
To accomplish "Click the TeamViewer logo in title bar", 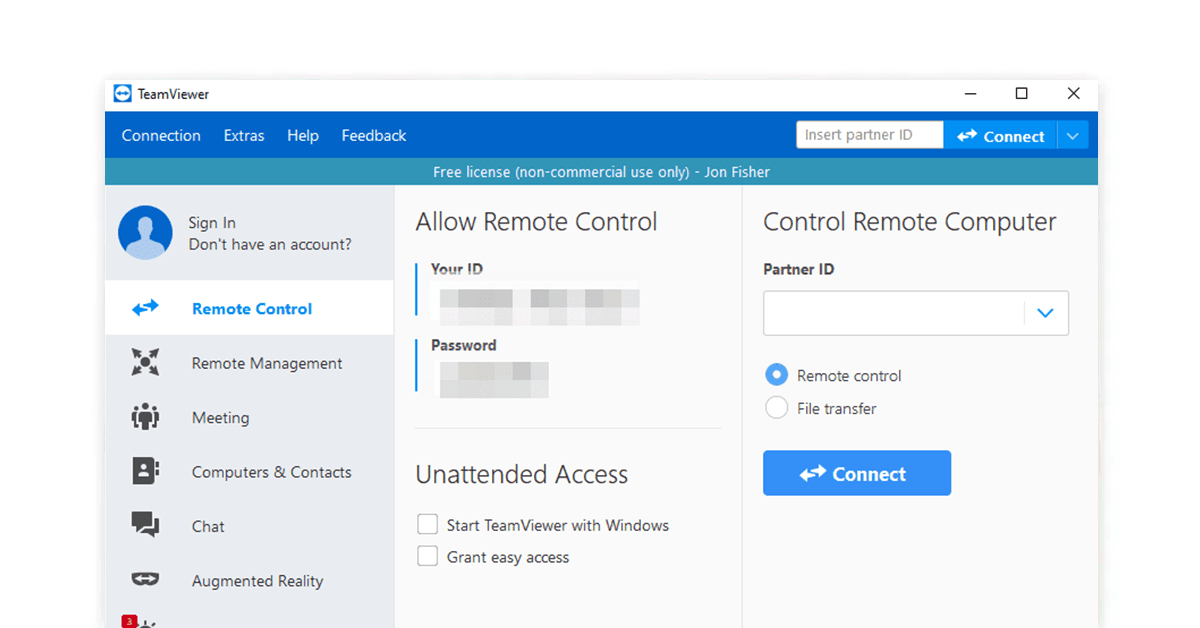I will [122, 94].
